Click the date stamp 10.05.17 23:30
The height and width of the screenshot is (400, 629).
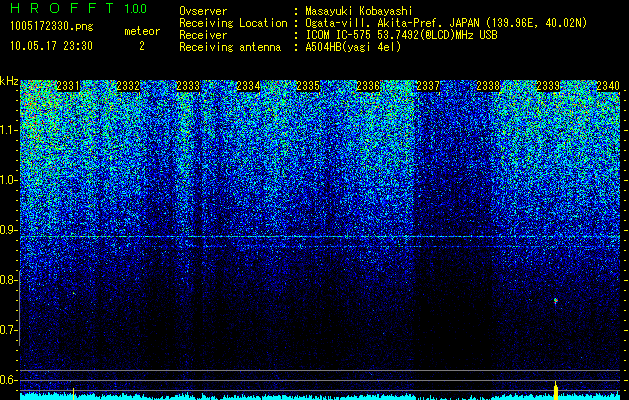click(51, 46)
